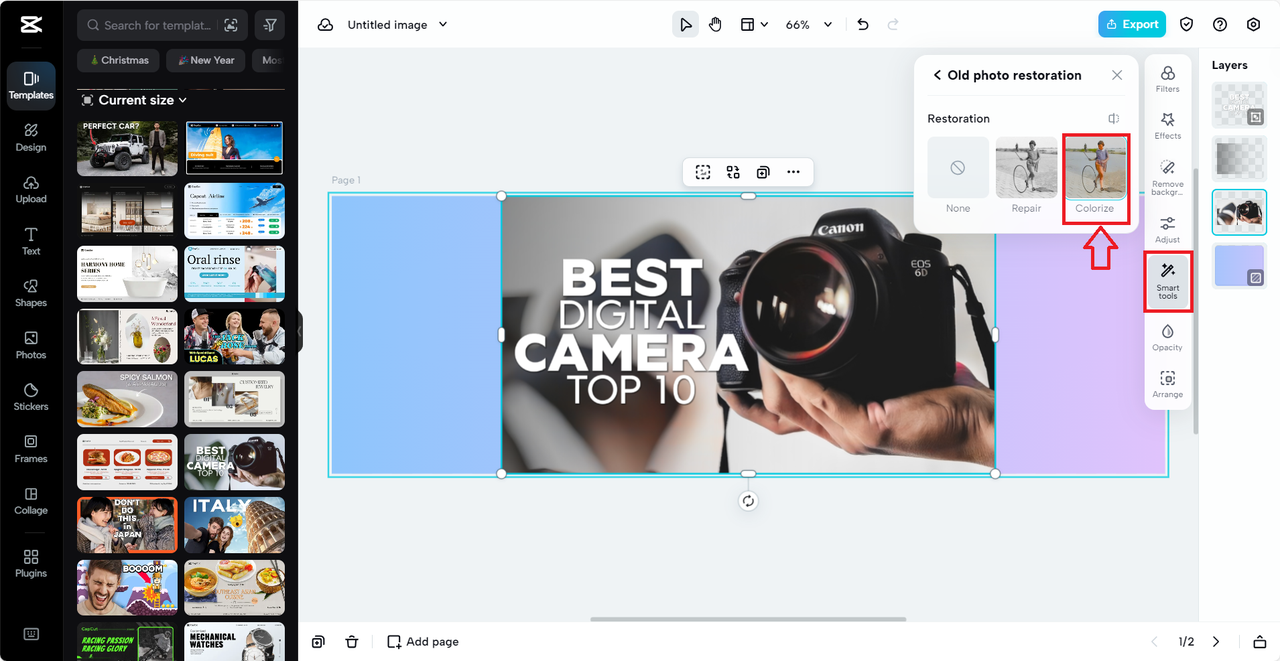Select the Christmas category tag
1280x661 pixels.
[x=119, y=60]
